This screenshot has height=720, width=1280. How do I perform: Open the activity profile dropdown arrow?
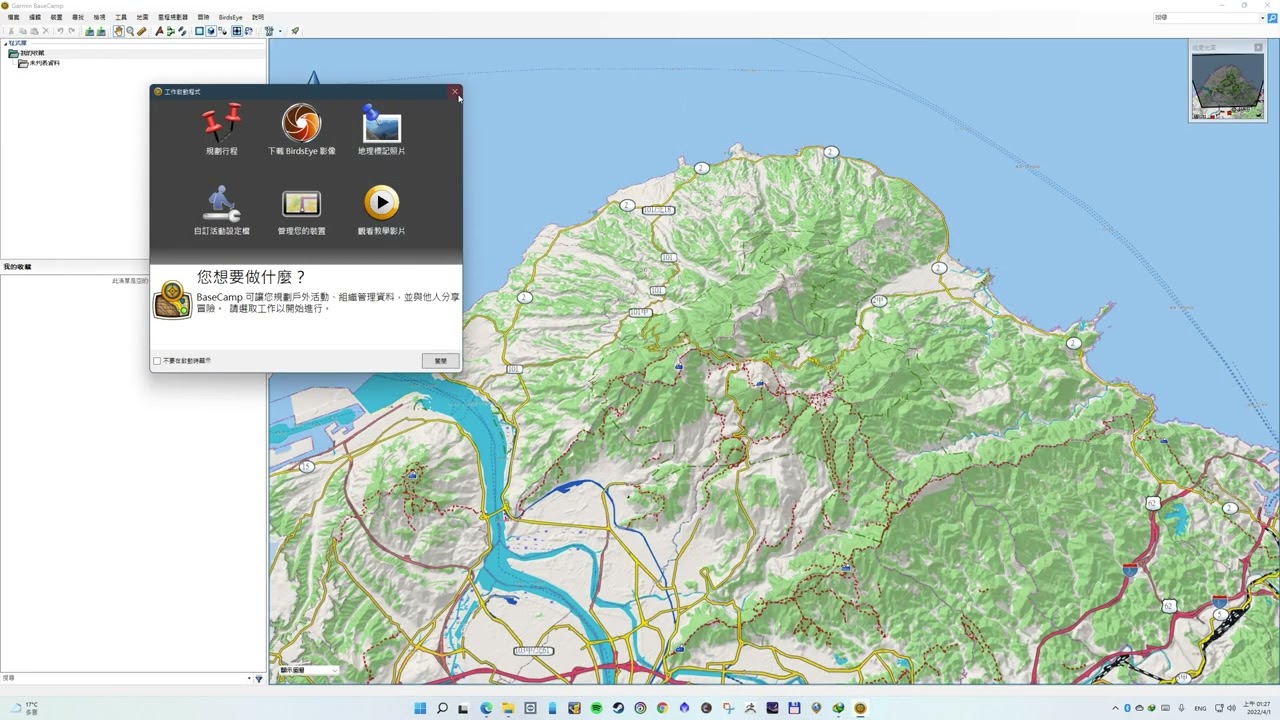pyautogui.click(x=280, y=31)
